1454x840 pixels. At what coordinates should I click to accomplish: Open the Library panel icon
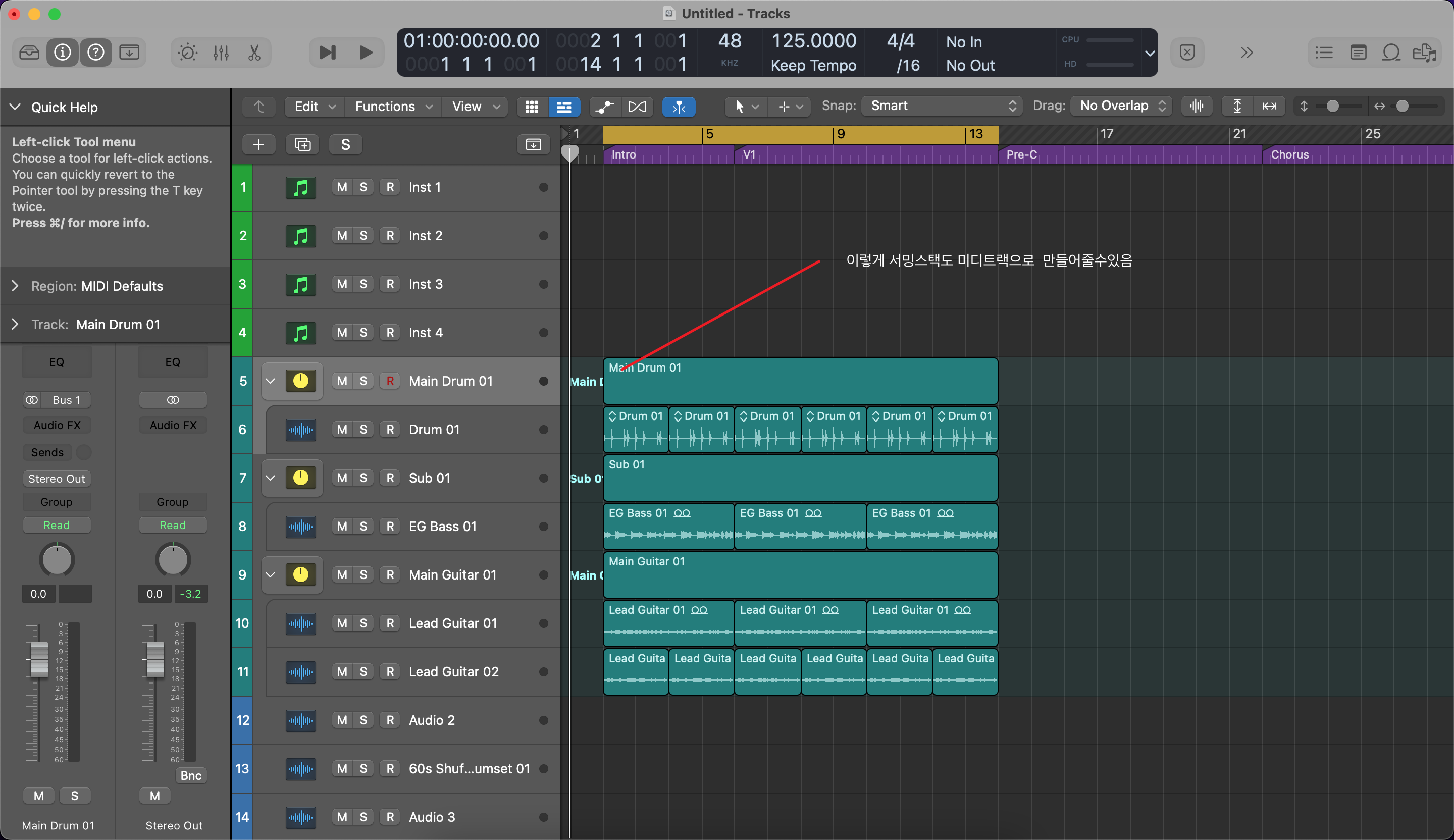29,52
